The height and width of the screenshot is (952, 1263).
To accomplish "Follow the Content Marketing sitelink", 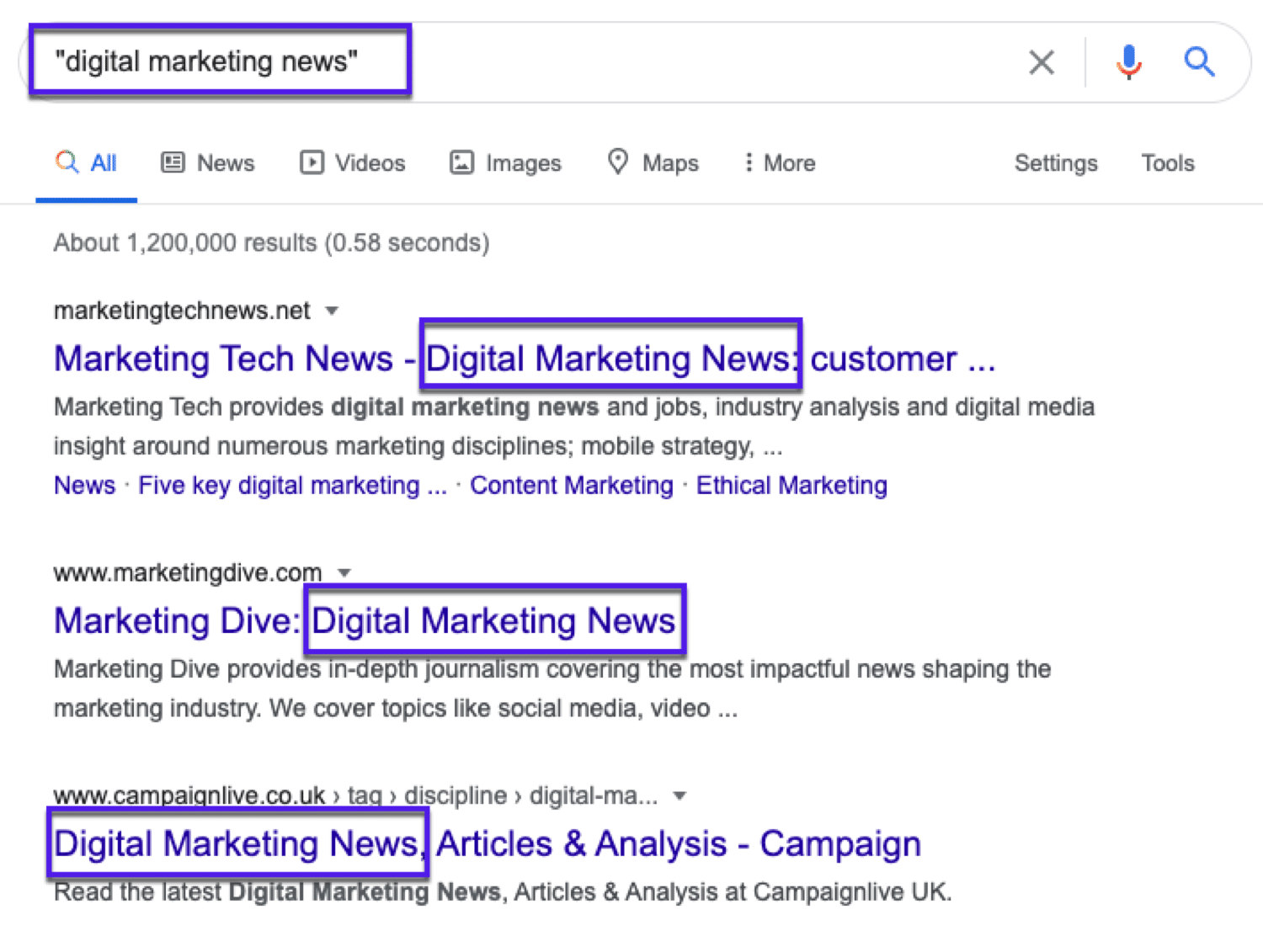I will point(571,486).
